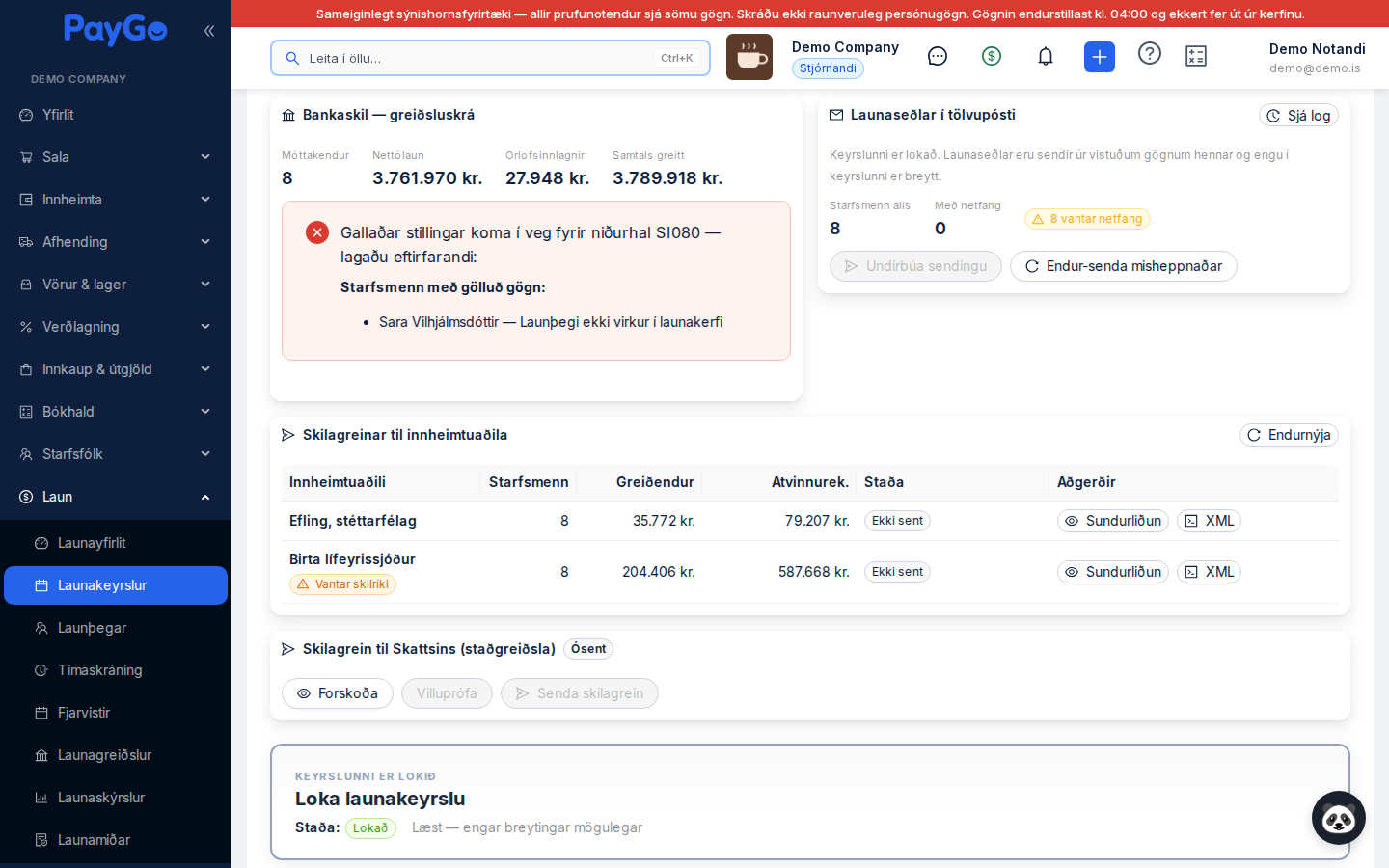Open Launagreiðslur submenu item
1389x868 pixels.
[116, 755]
